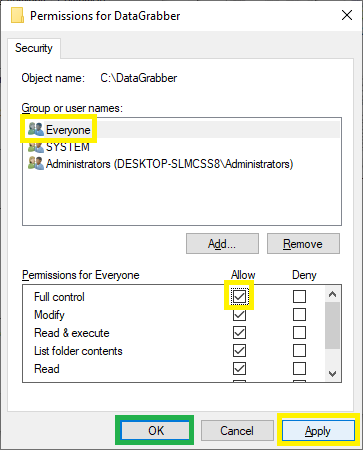The image size is (363, 450).
Task: Click the Read & execute permission label
Action: tap(72, 333)
